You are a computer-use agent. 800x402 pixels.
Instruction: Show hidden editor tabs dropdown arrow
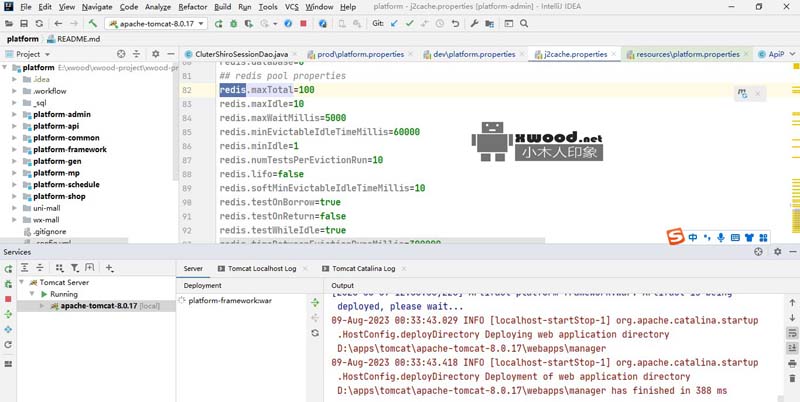coord(792,54)
